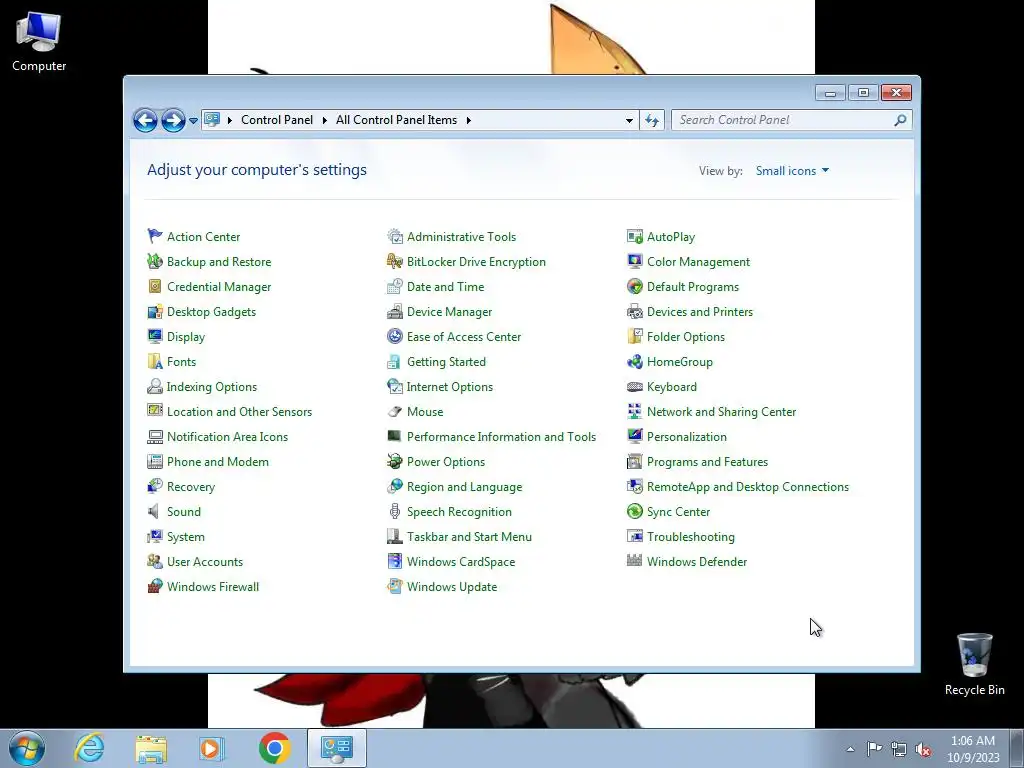
Task: Click the Backup and Restore icon
Action: click(155, 261)
